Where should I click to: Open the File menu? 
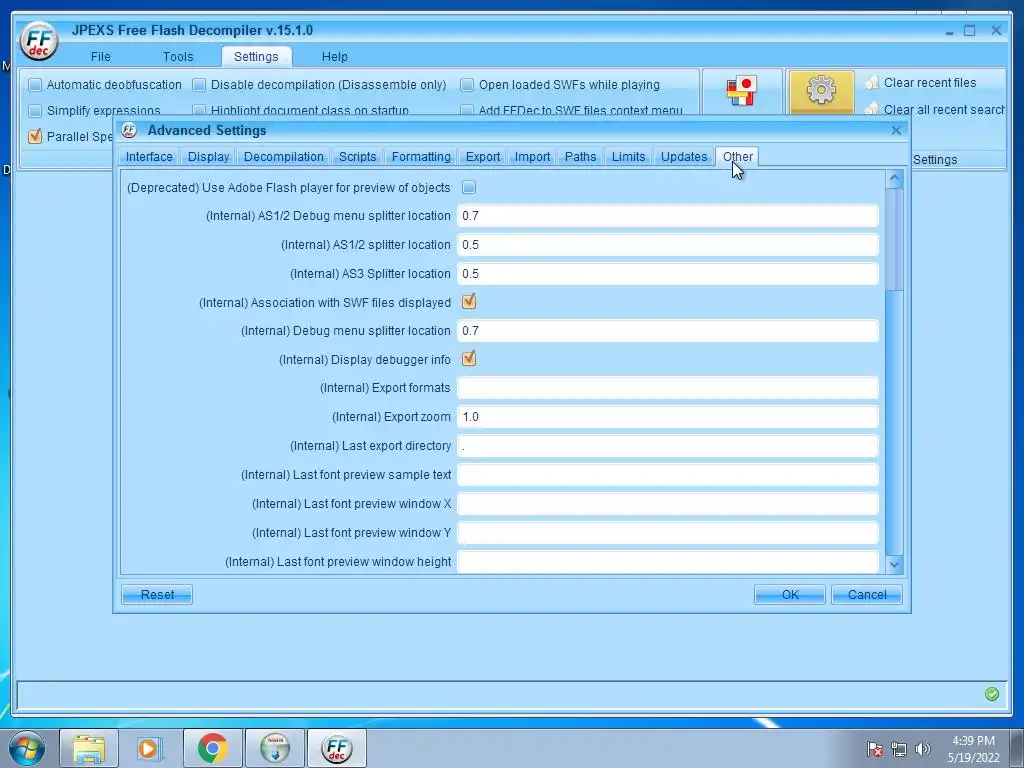(x=101, y=57)
